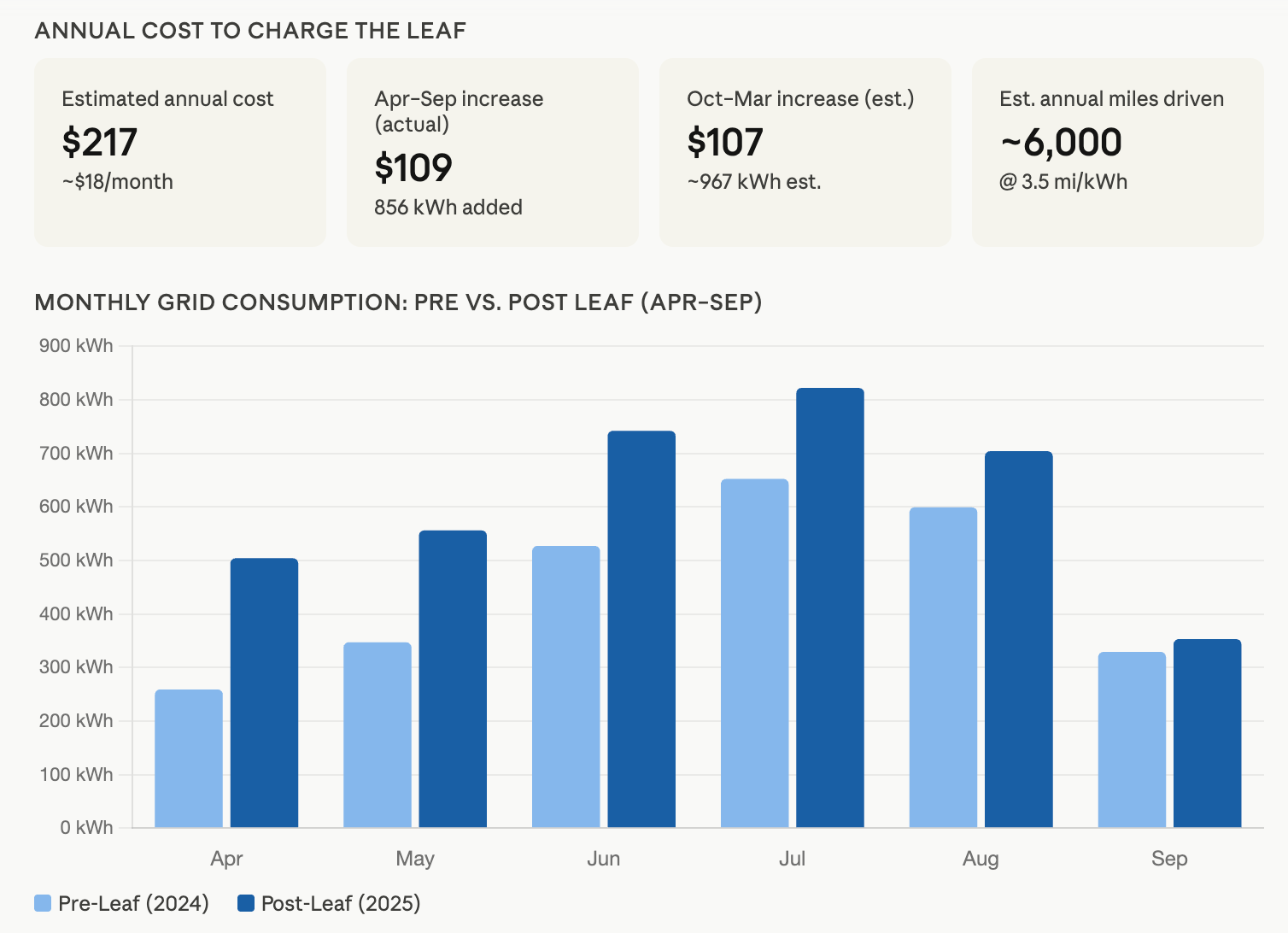The height and width of the screenshot is (933, 1288).
Task: Click the Jul label on x-axis
Action: [792, 859]
